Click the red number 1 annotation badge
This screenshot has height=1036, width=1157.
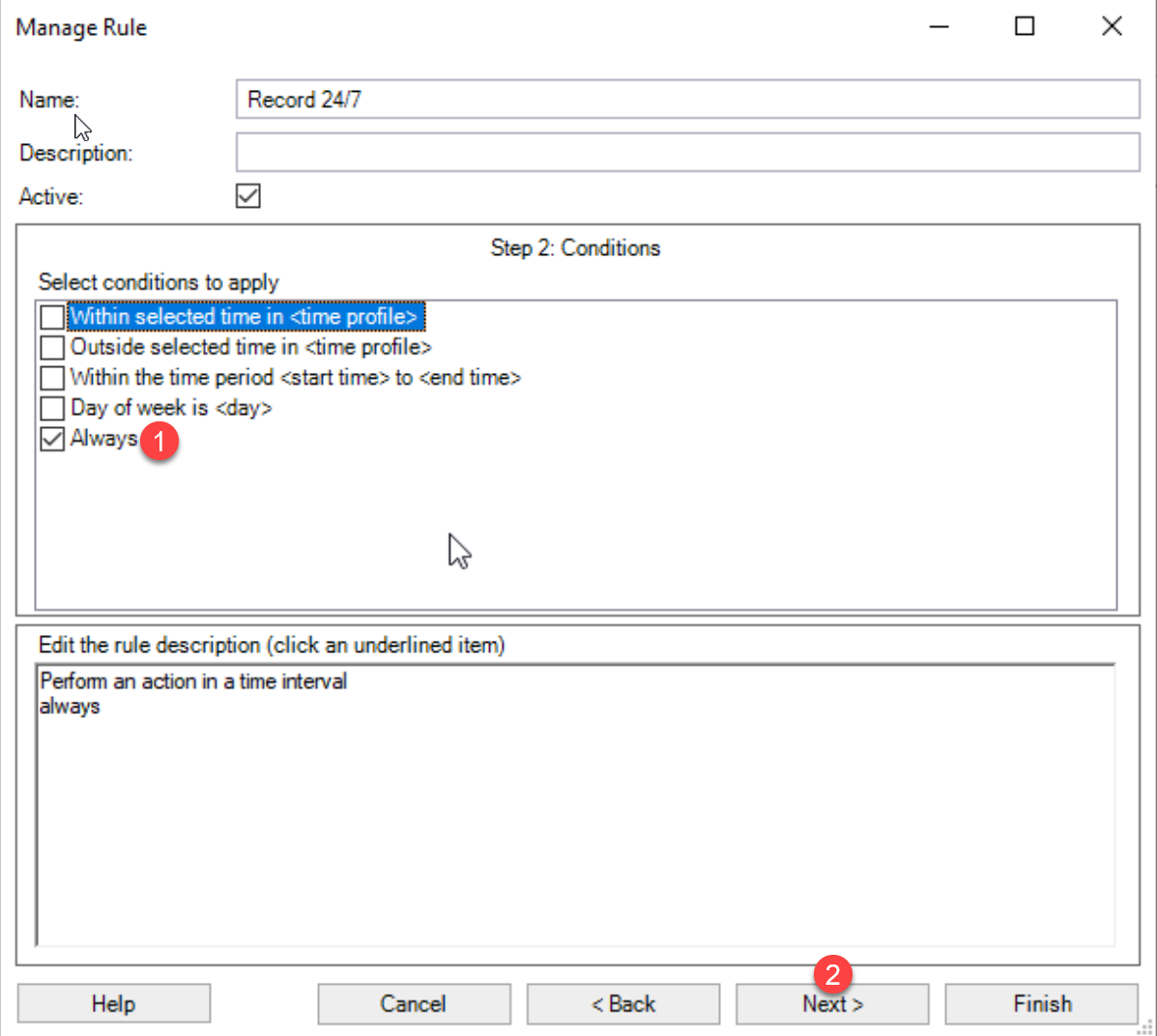tap(159, 443)
